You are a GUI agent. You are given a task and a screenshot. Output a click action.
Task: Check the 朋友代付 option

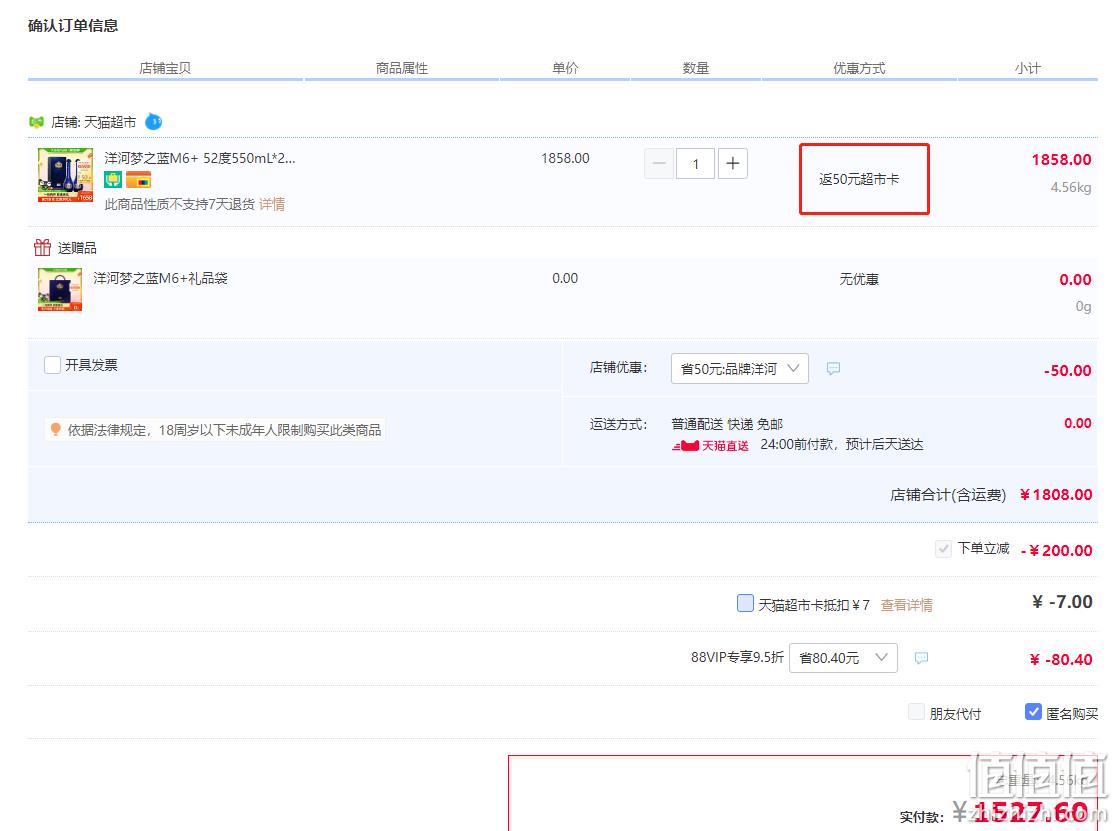tap(917, 712)
